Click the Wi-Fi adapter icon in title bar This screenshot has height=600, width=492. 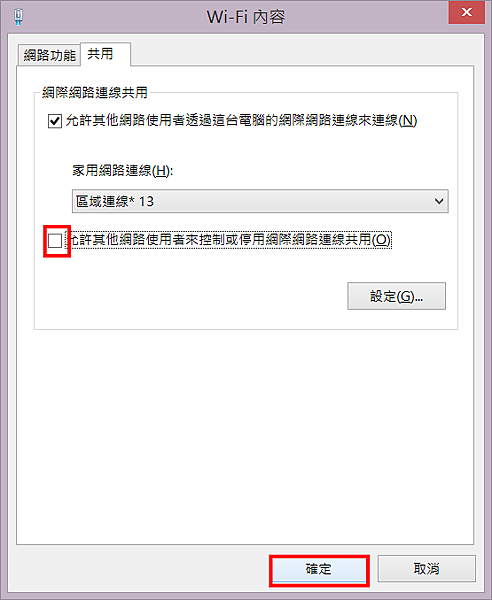pyautogui.click(x=18, y=17)
